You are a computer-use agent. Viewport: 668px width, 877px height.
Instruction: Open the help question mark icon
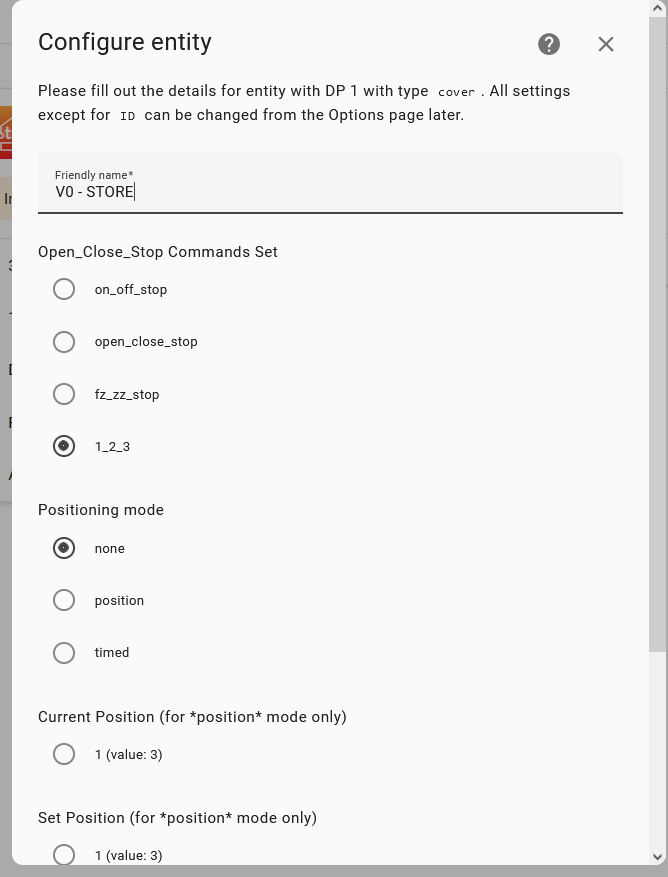[549, 44]
